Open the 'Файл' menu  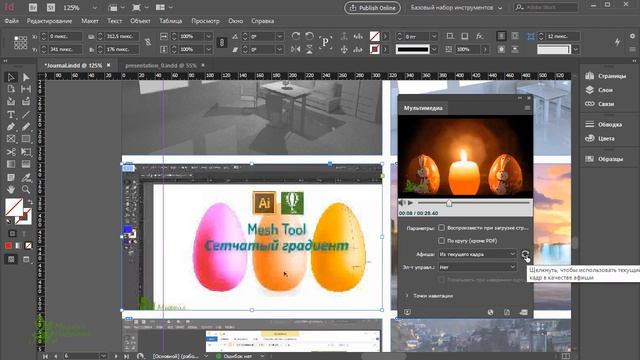click(11, 21)
